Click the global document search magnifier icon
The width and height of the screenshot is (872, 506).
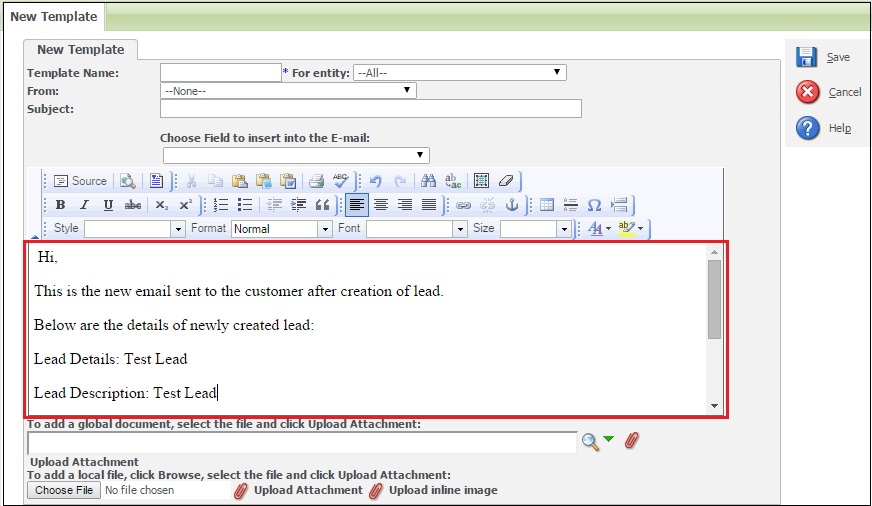click(591, 442)
